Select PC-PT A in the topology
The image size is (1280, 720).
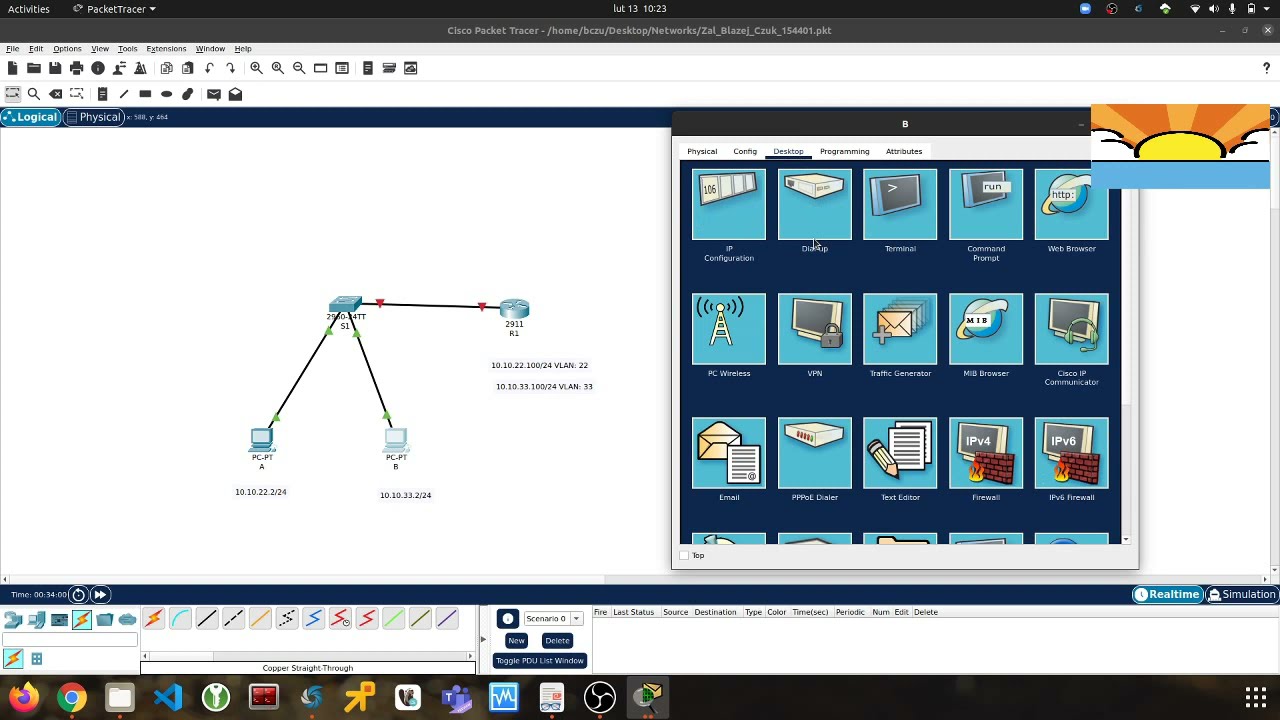[x=262, y=440]
